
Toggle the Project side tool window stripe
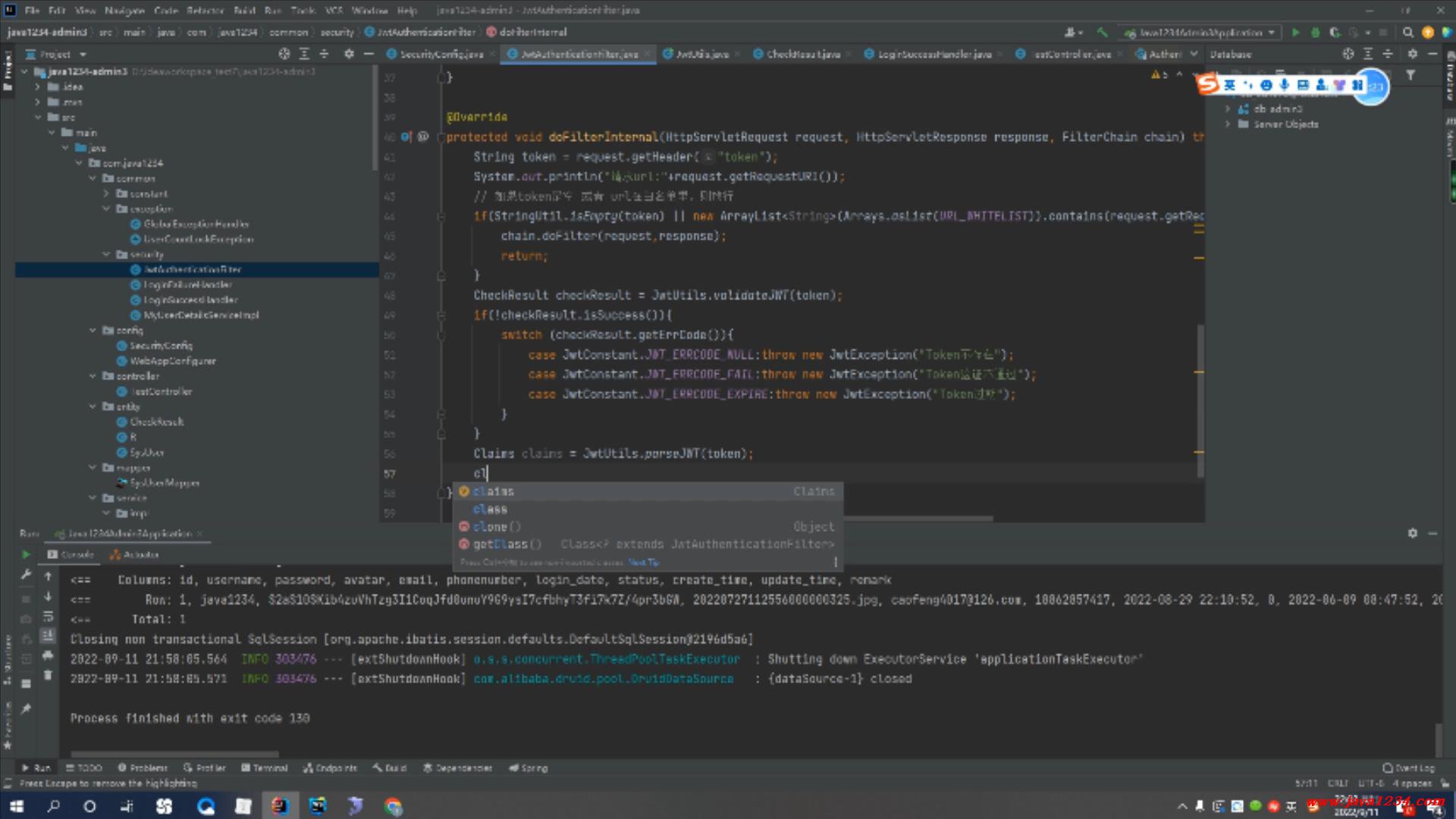8,70
